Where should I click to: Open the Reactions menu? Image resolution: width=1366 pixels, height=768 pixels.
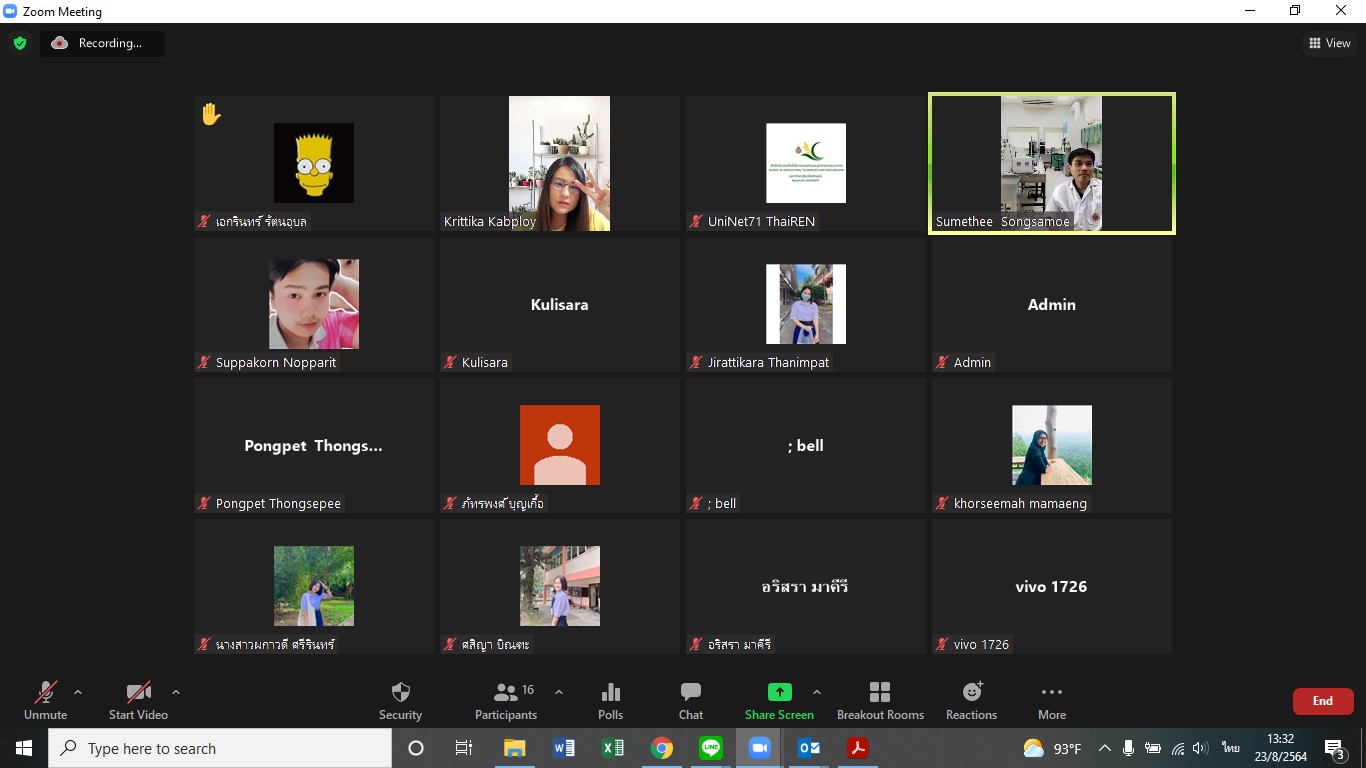(971, 700)
